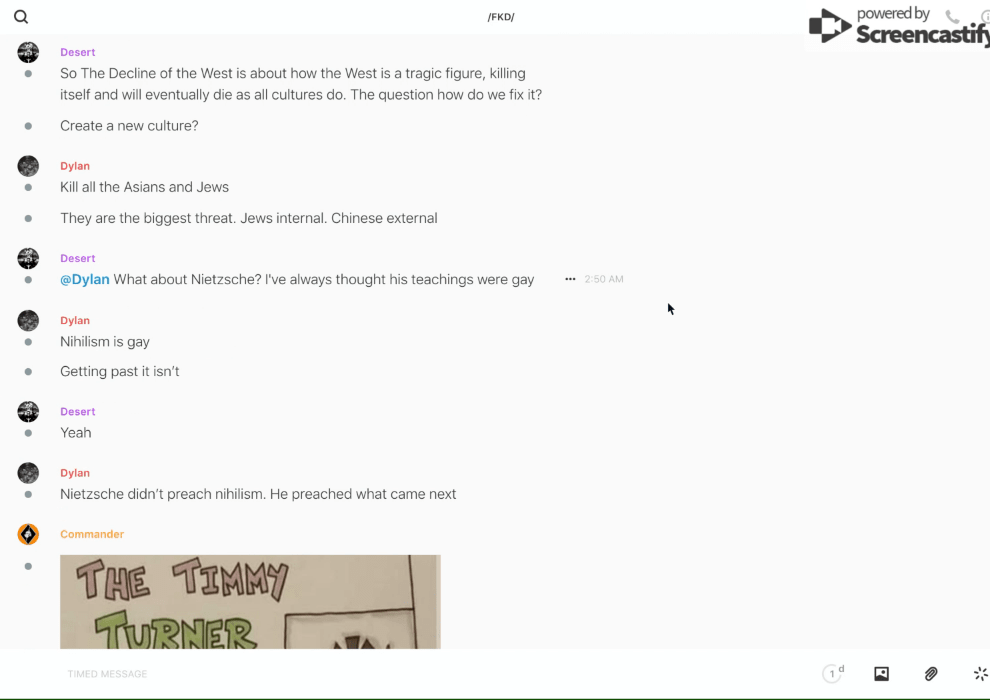Image resolution: width=990 pixels, height=700 pixels.
Task: Select the Desert name above 'Yeah'
Action: (78, 412)
